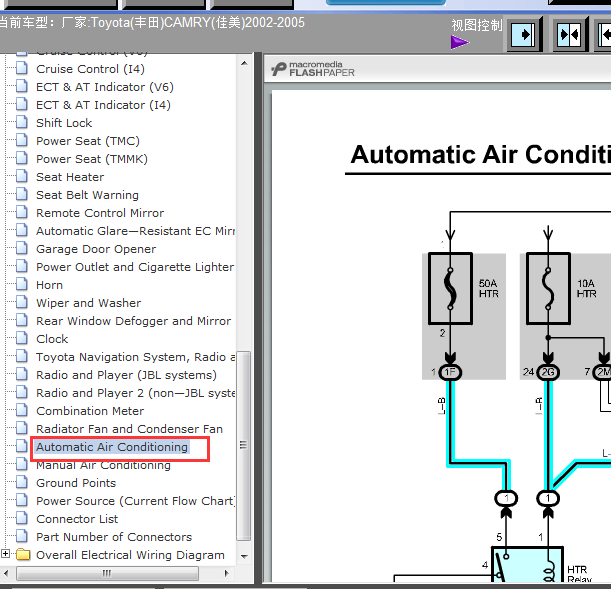This screenshot has width=611, height=589.
Task: Select Toyota Navigation System, Radio entry
Action: pos(136,357)
